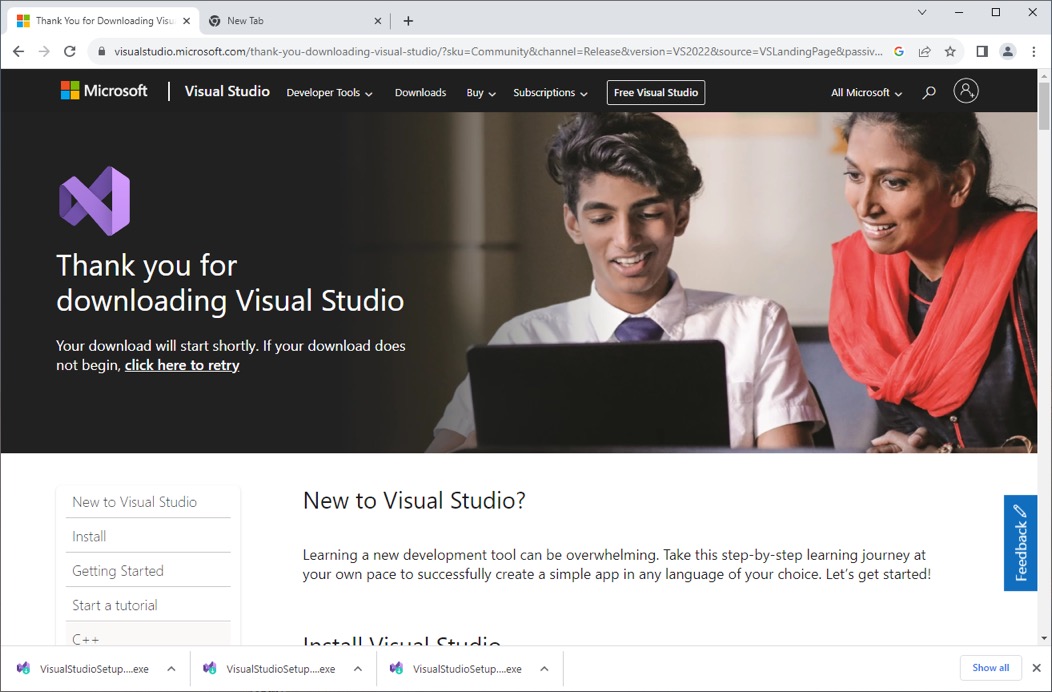Expand the Developer Tools dropdown

(329, 93)
